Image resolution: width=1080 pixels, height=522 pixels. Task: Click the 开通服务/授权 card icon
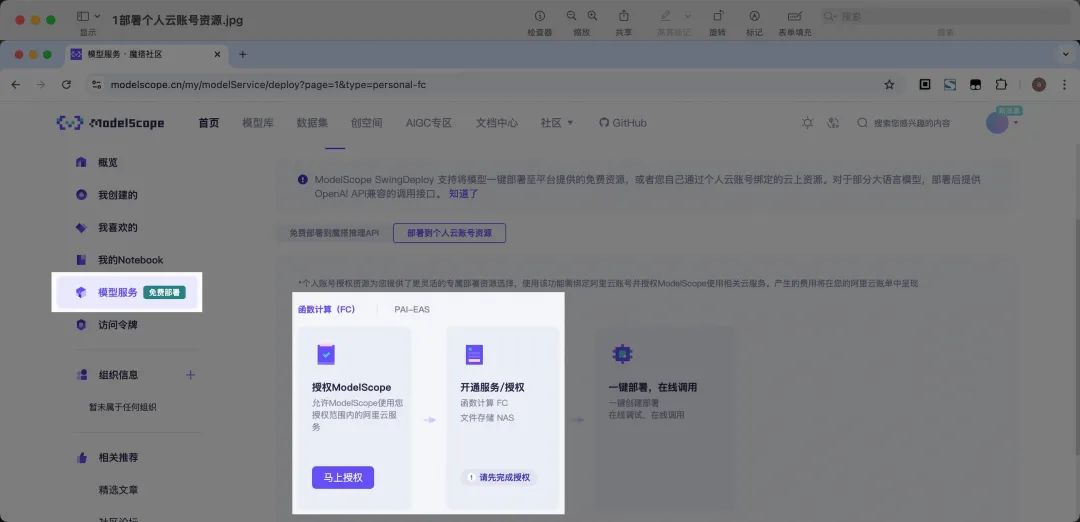474,355
